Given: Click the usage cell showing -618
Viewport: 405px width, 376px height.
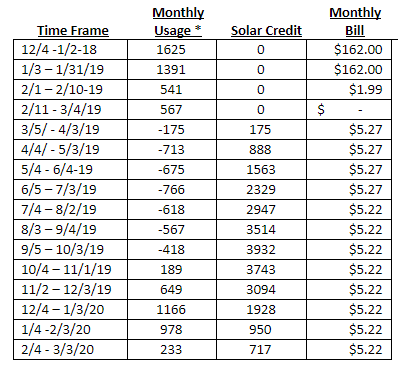Looking at the screenshot, I should (x=172, y=210).
